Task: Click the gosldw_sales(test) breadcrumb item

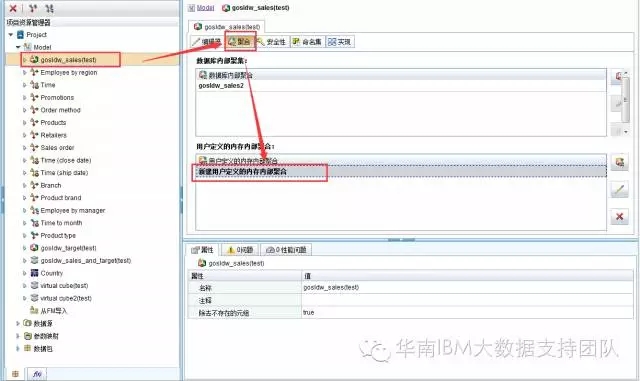Action: click(256, 8)
